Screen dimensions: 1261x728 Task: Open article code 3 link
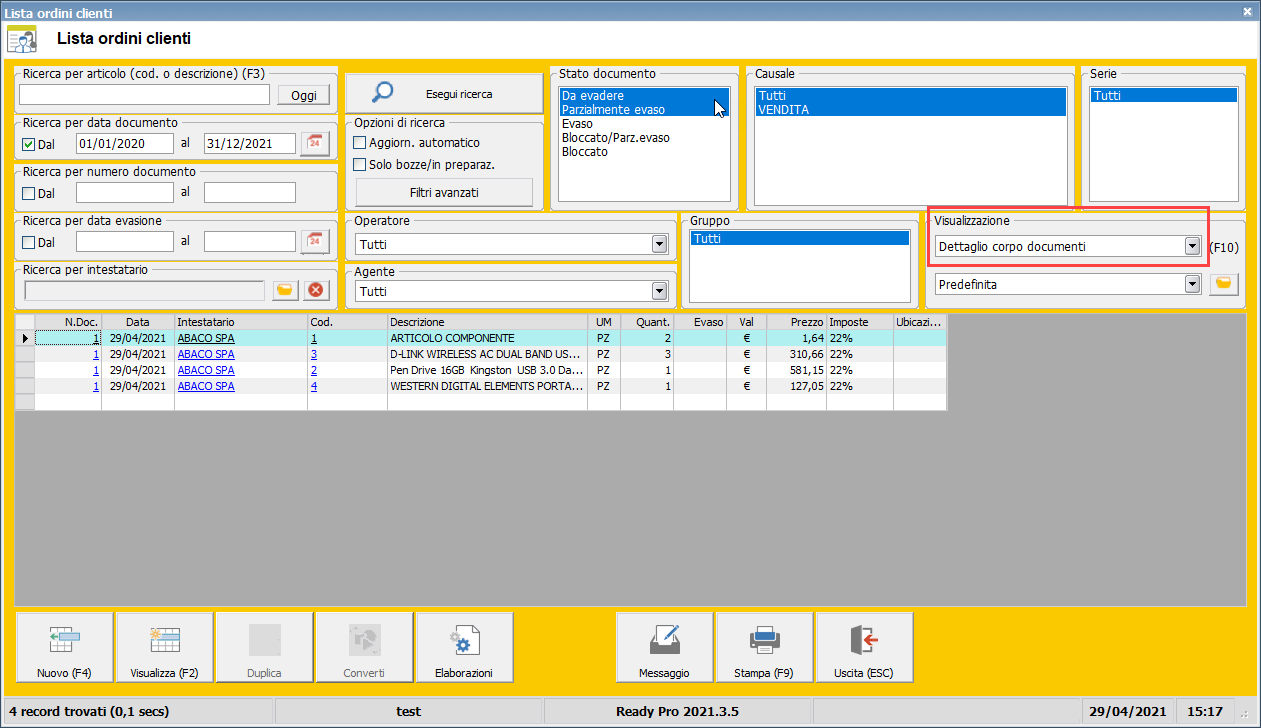[x=314, y=354]
